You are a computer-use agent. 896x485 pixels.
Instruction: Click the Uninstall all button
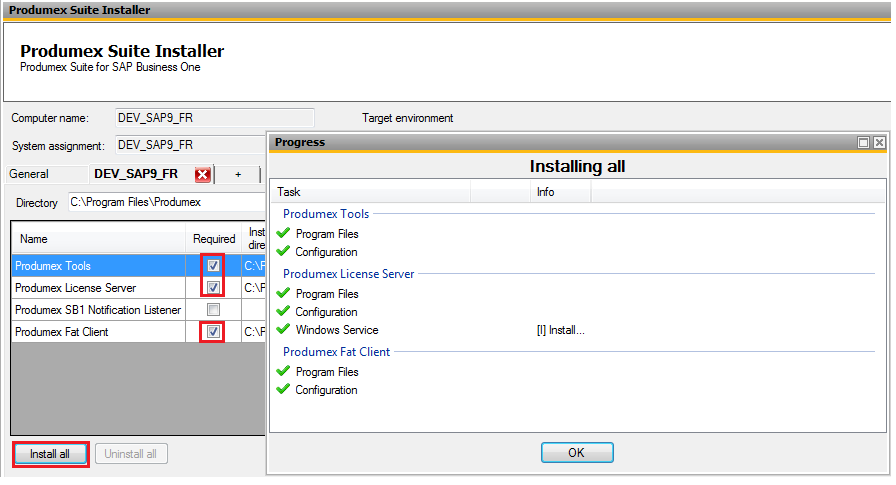[131, 454]
